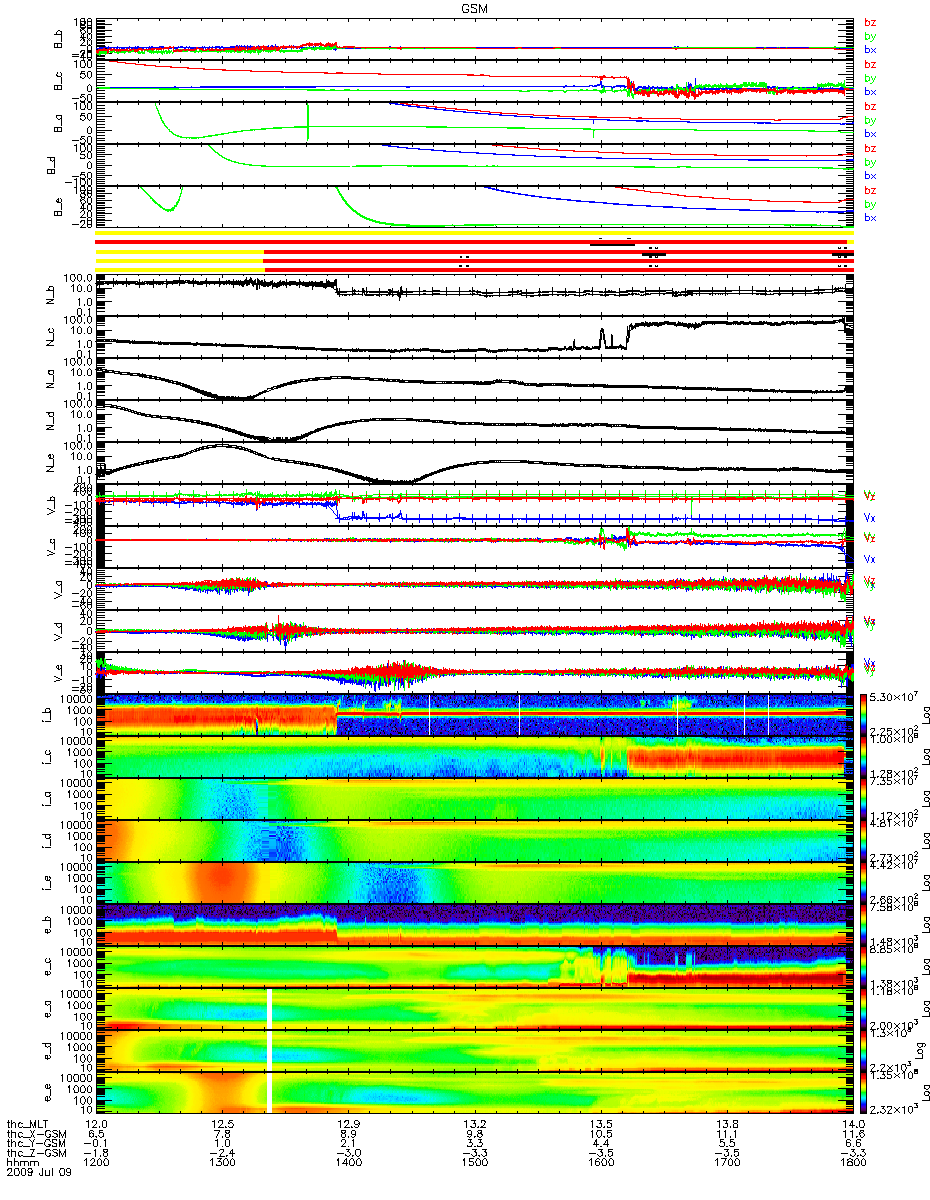Select the N_d density axis label

pos(51,420)
